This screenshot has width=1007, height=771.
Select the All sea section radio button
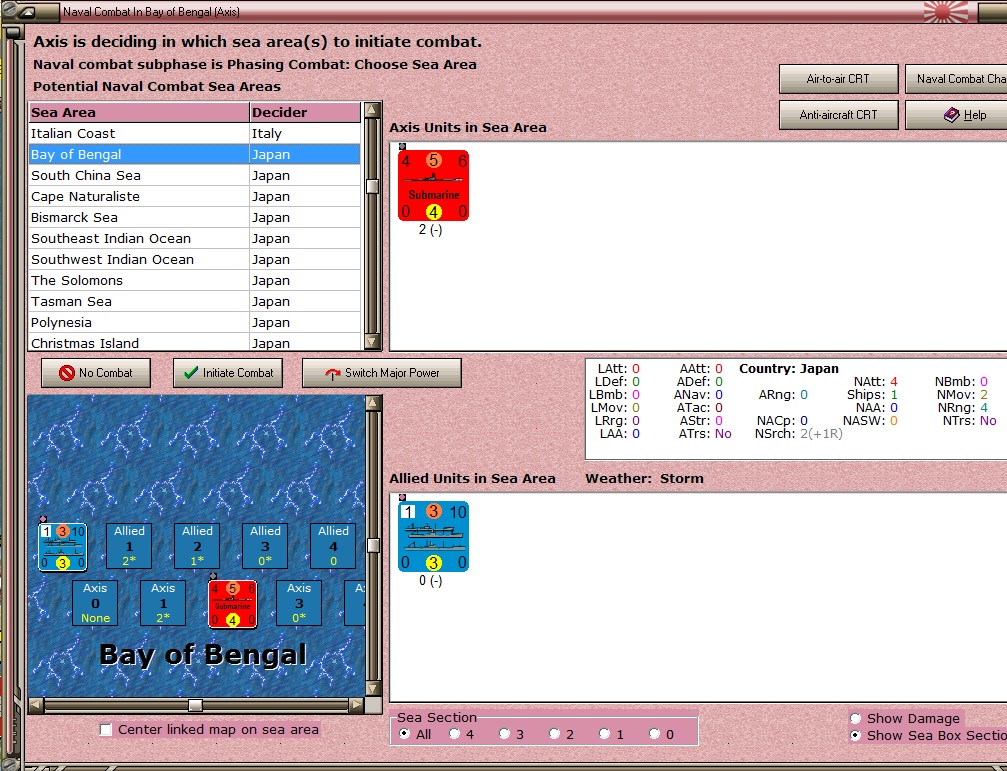coord(404,734)
